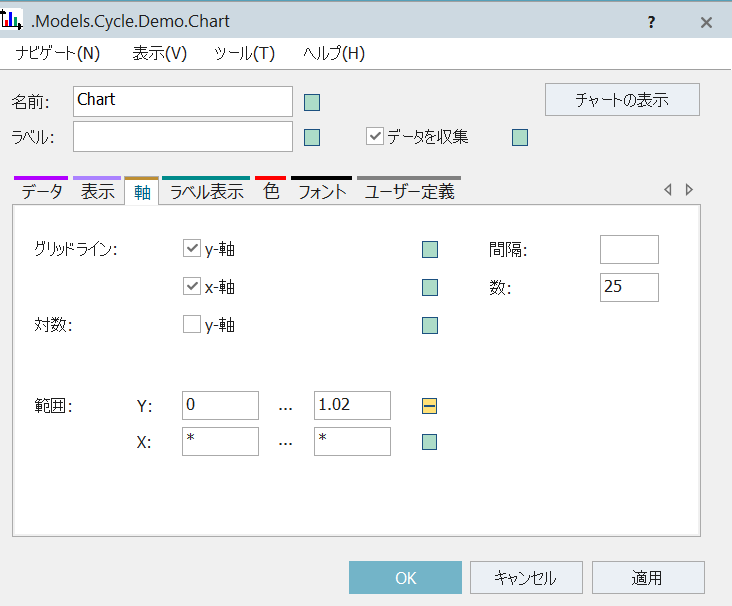Switch to the データ tab
The width and height of the screenshot is (732, 606).
click(41, 191)
